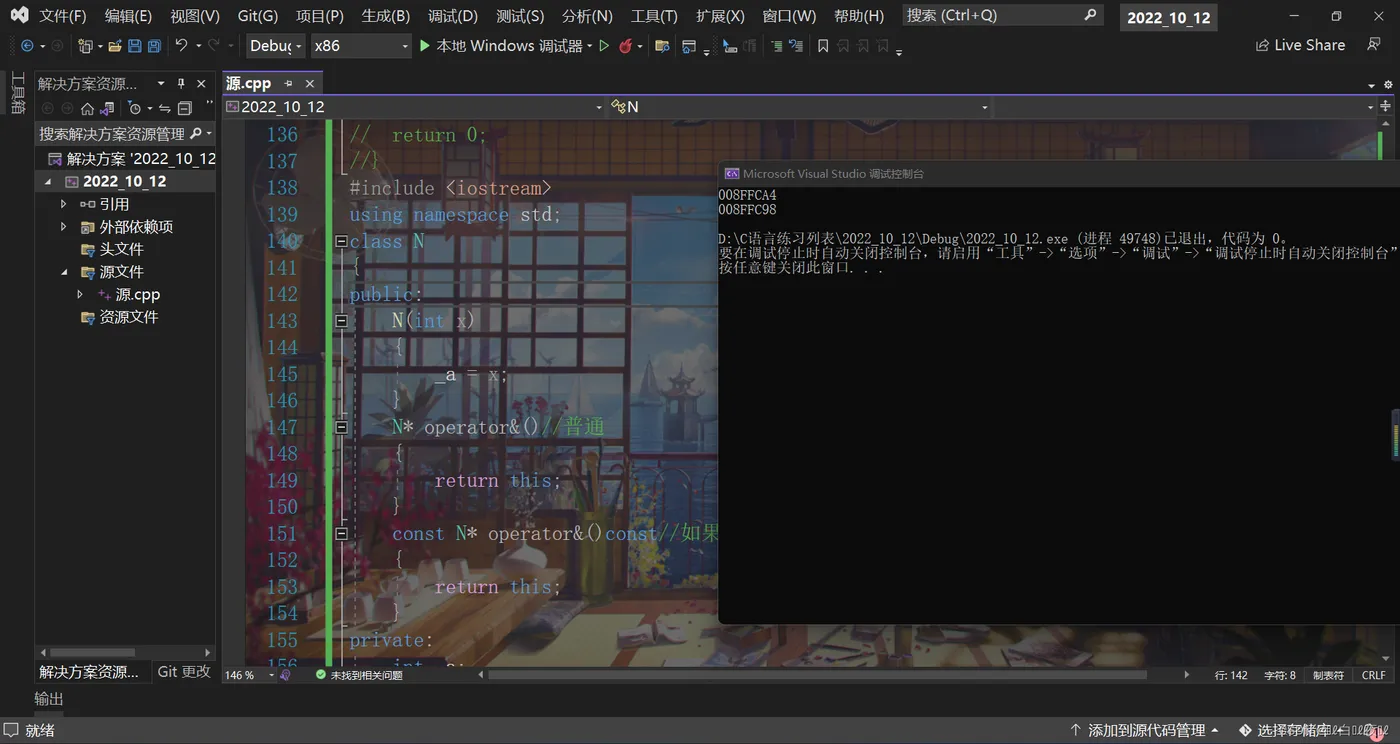Click the Solution Explorer home icon
This screenshot has height=744, width=1400.
point(87,108)
